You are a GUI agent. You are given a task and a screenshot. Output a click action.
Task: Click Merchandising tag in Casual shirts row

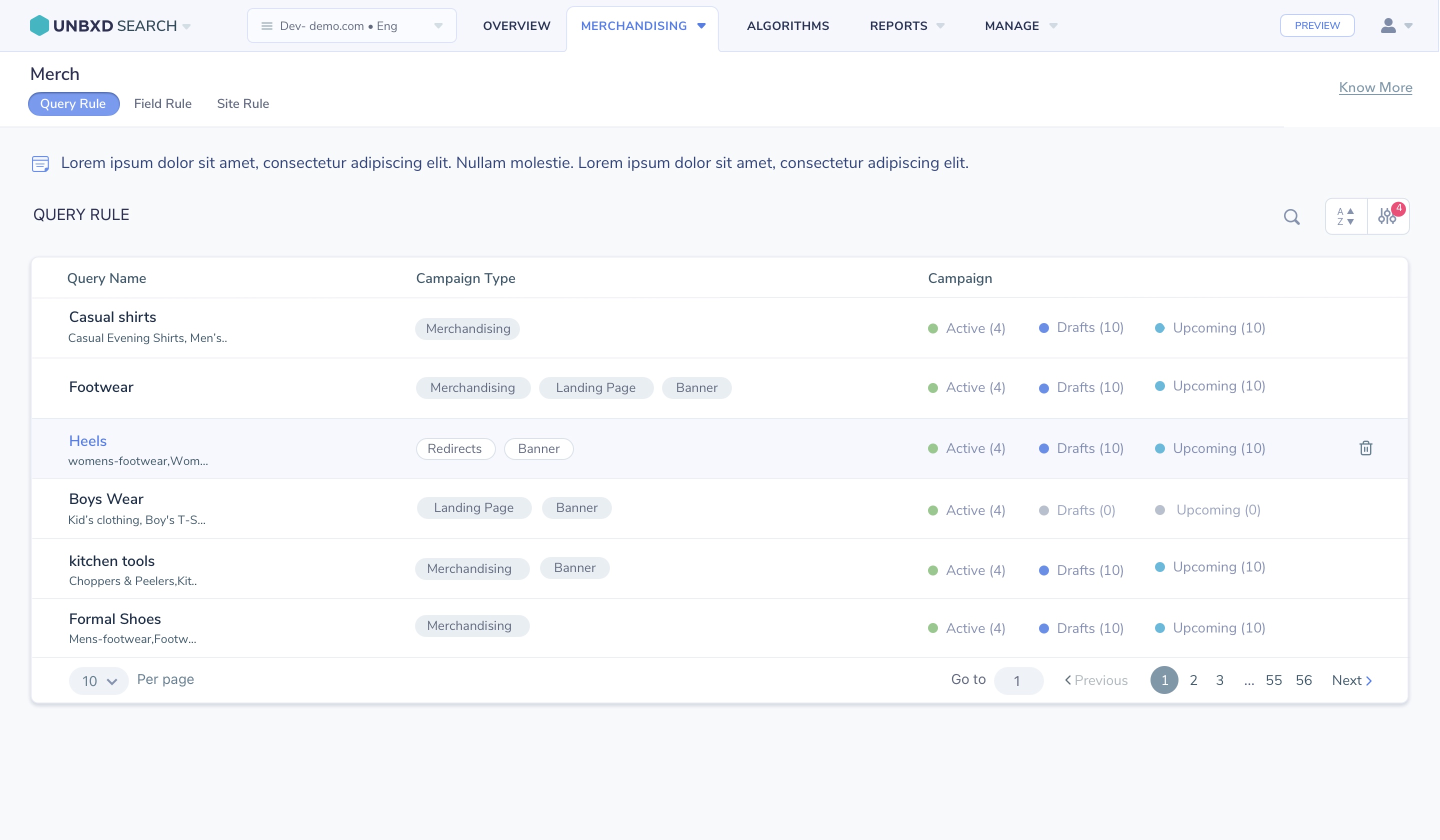coord(467,328)
